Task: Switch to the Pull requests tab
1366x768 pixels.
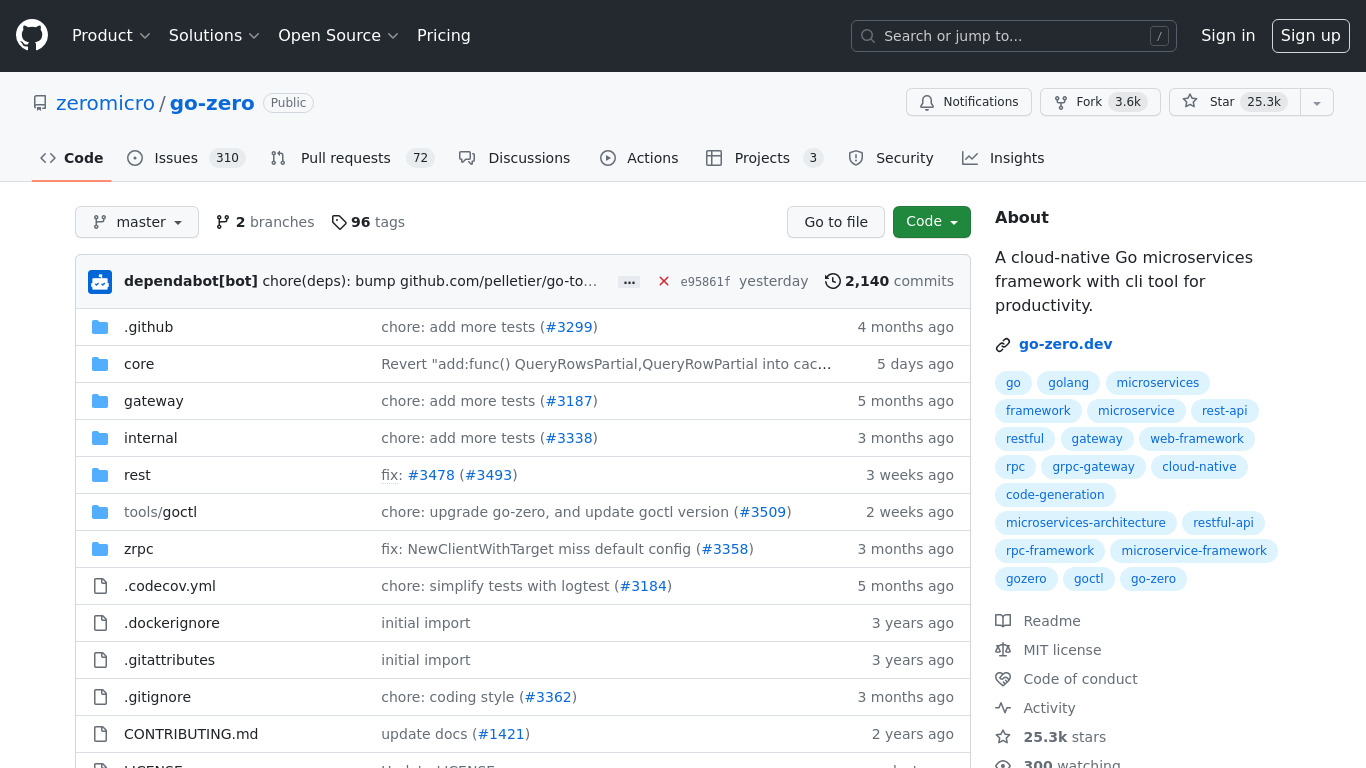Action: point(352,158)
